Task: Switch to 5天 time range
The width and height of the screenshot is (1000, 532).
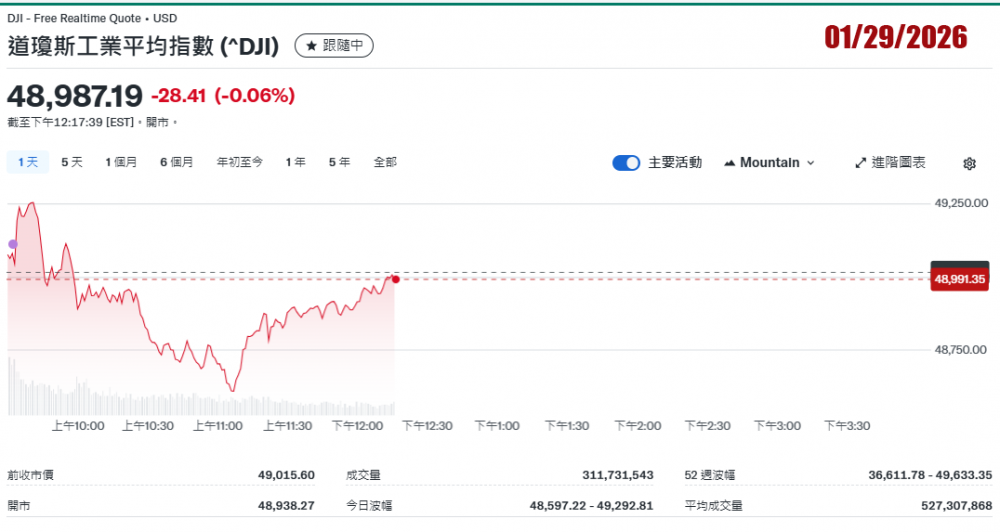Action: pos(72,162)
